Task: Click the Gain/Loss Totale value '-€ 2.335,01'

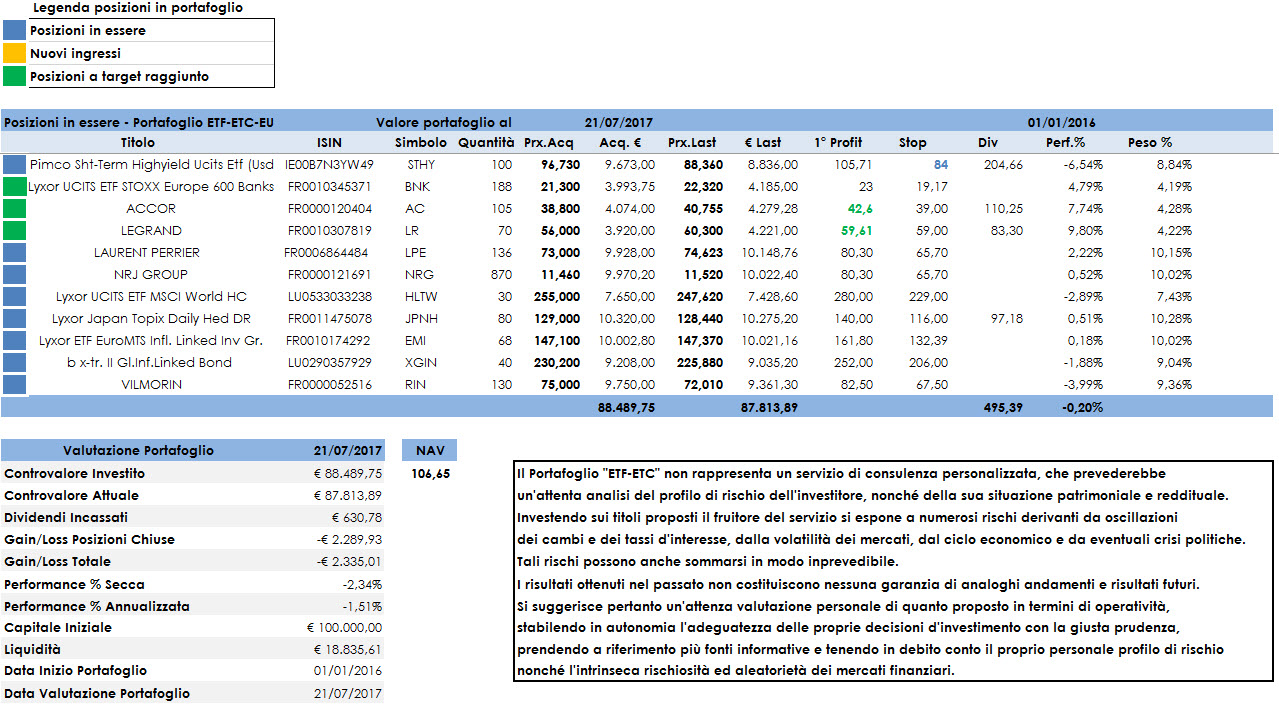Action: tap(351, 562)
